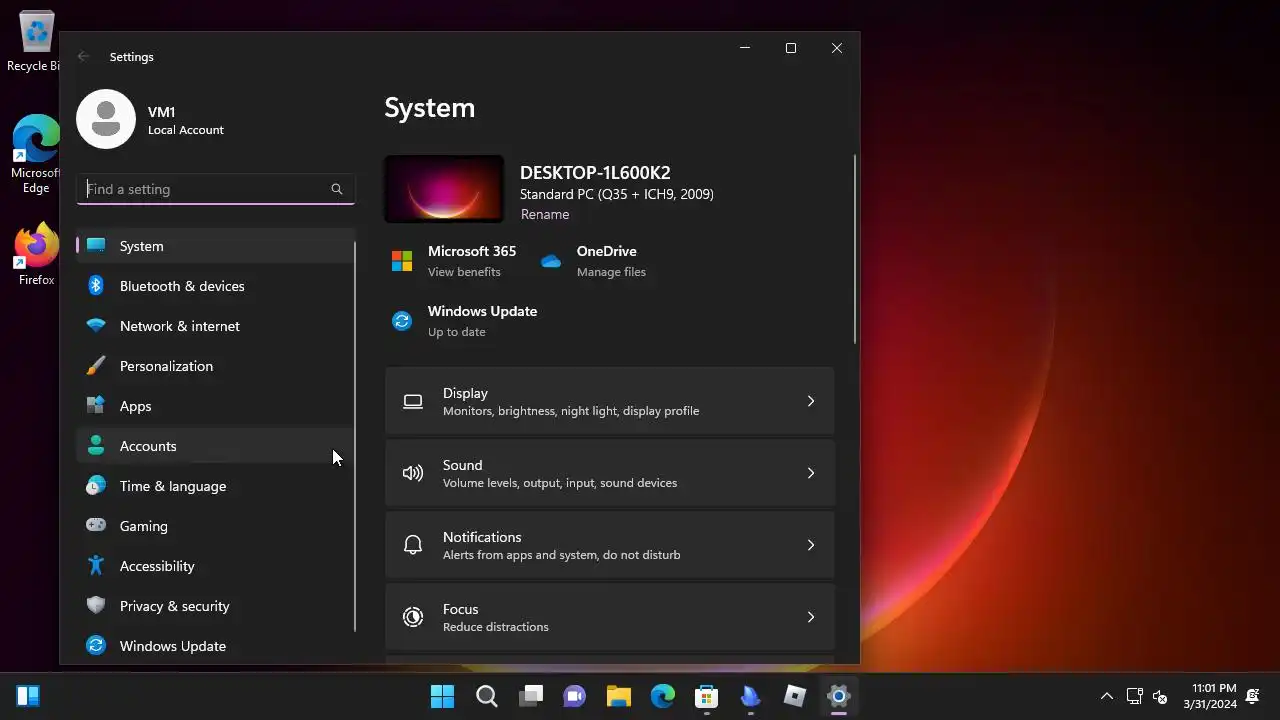Viewport: 1280px width, 720px height.
Task: Click the System monitor icon in sidebar
Action: (x=96, y=245)
